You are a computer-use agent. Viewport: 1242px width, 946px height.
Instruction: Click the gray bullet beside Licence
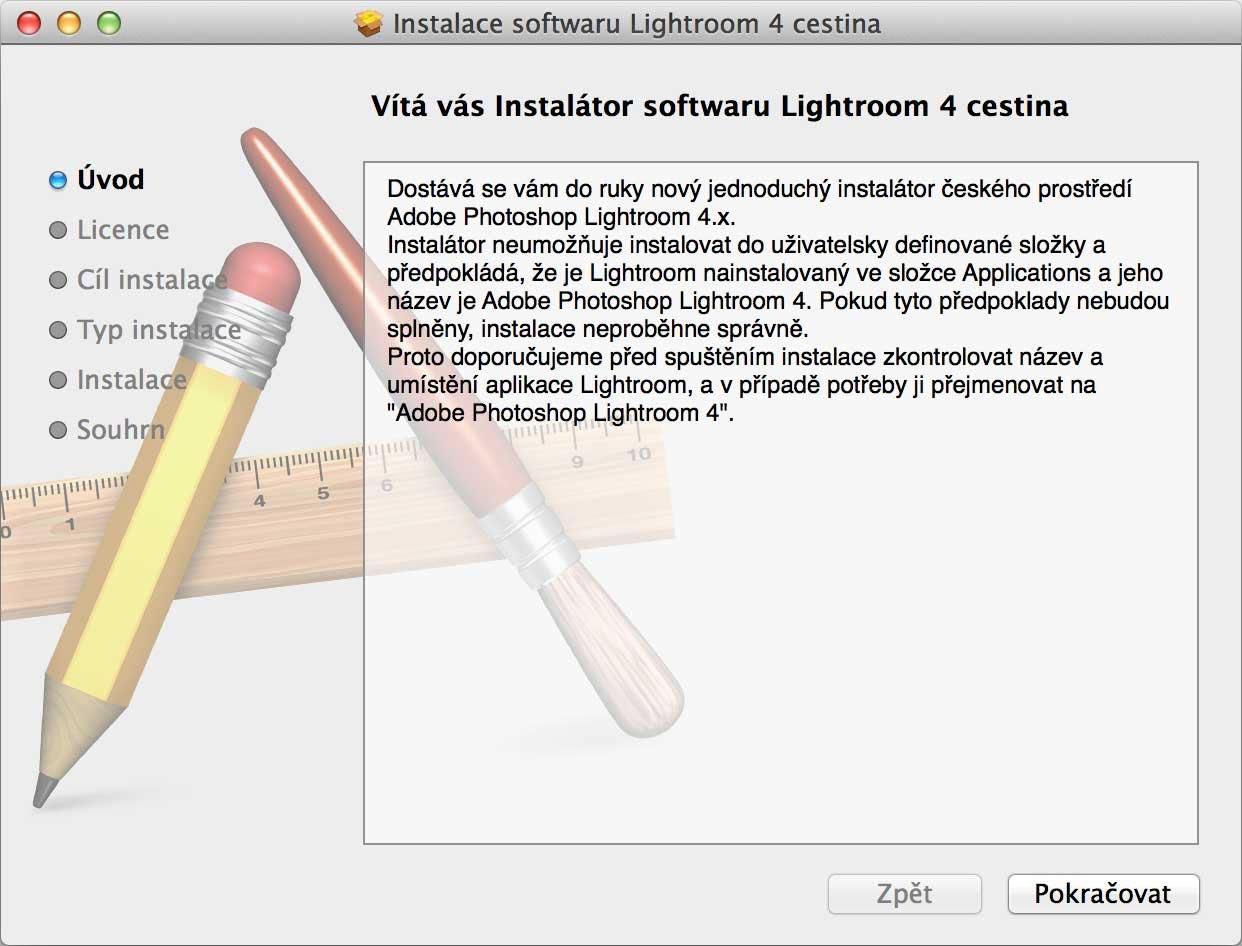pos(58,230)
